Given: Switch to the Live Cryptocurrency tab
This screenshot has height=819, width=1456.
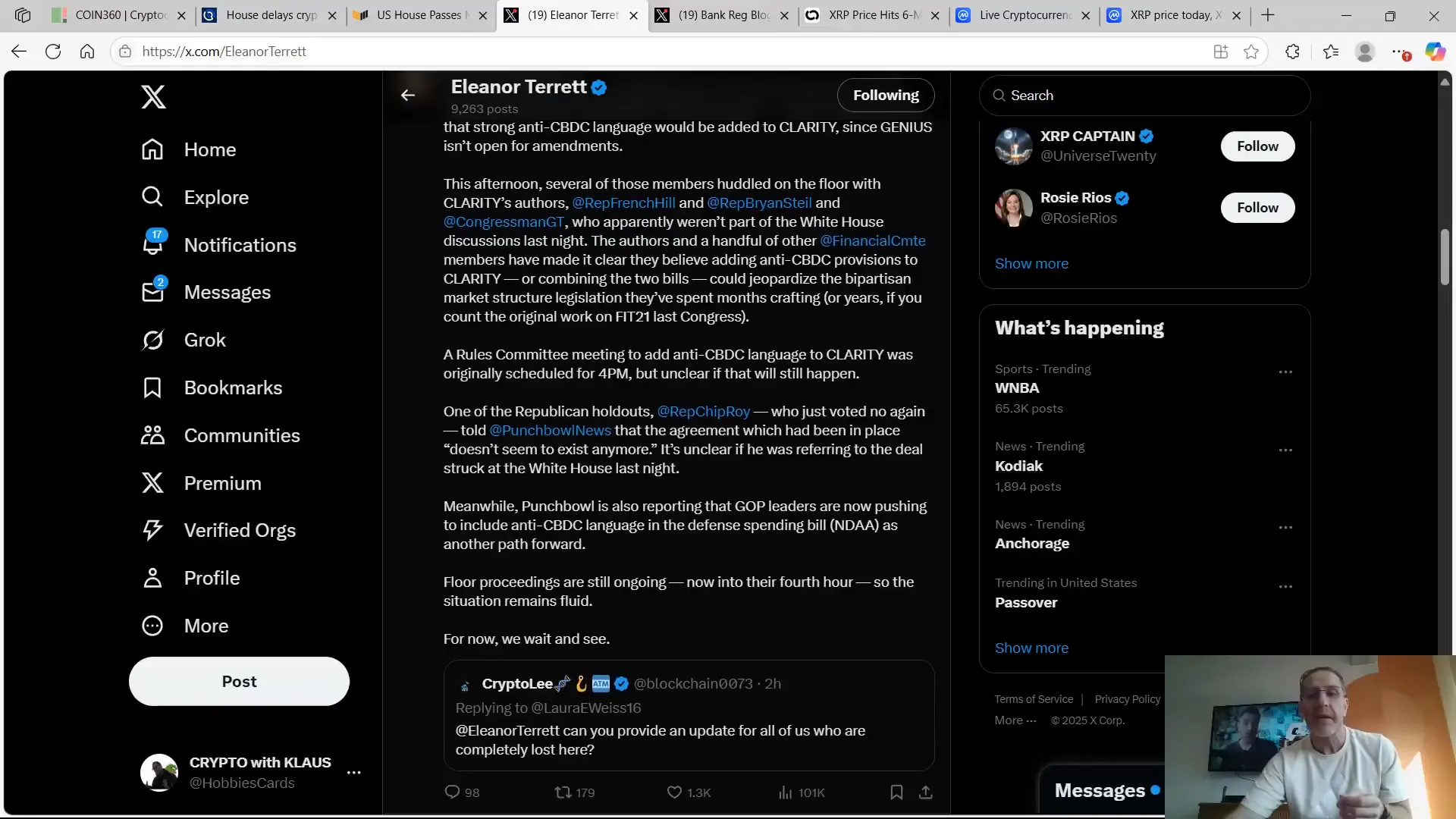Looking at the screenshot, I should tap(1024, 15).
